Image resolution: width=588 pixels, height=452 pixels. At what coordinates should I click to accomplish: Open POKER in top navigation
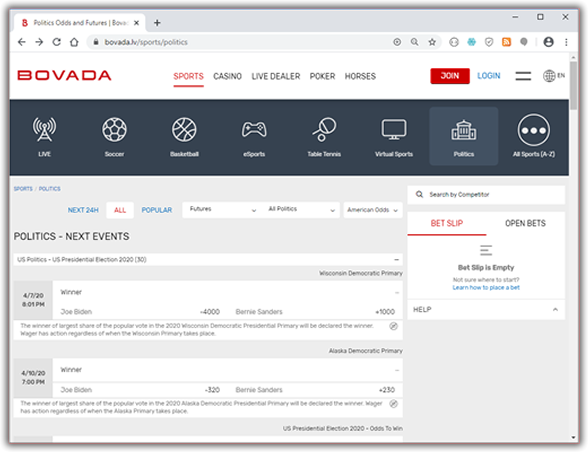(x=322, y=77)
